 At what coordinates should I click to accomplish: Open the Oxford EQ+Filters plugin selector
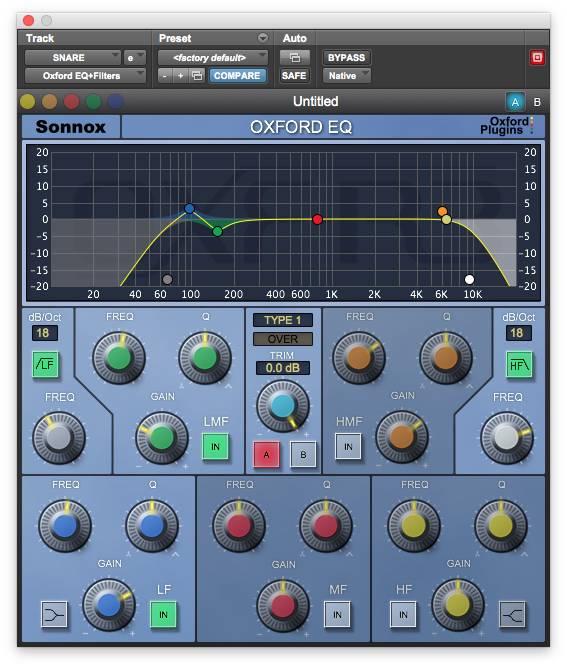click(x=85, y=76)
